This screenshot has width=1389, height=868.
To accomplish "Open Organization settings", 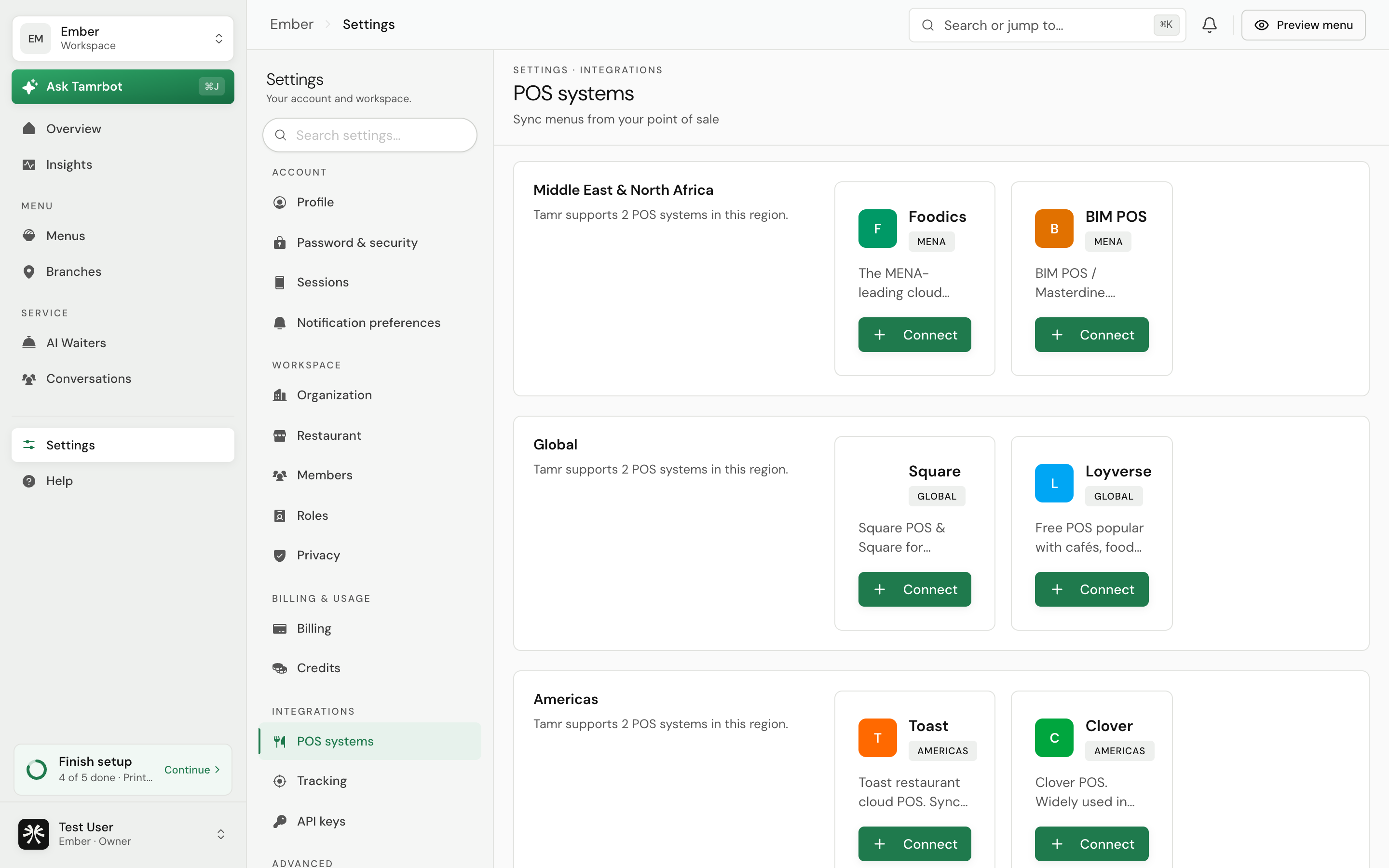I will click(369, 395).
